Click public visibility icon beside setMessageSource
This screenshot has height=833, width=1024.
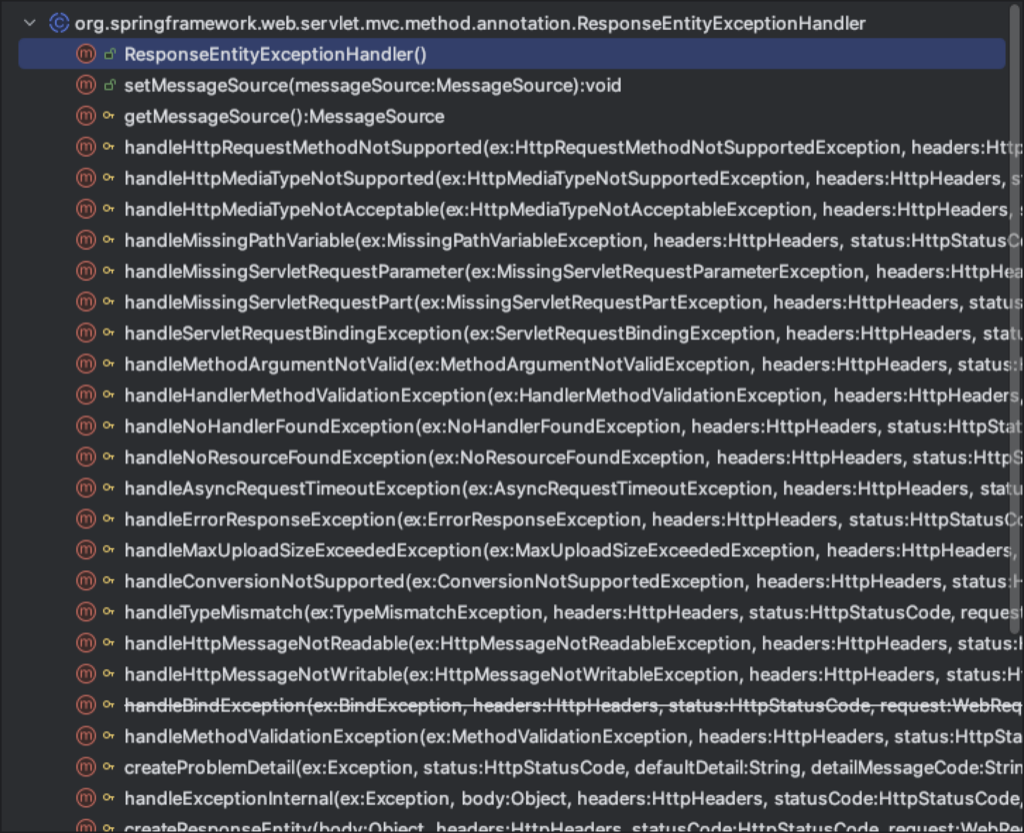click(x=110, y=85)
